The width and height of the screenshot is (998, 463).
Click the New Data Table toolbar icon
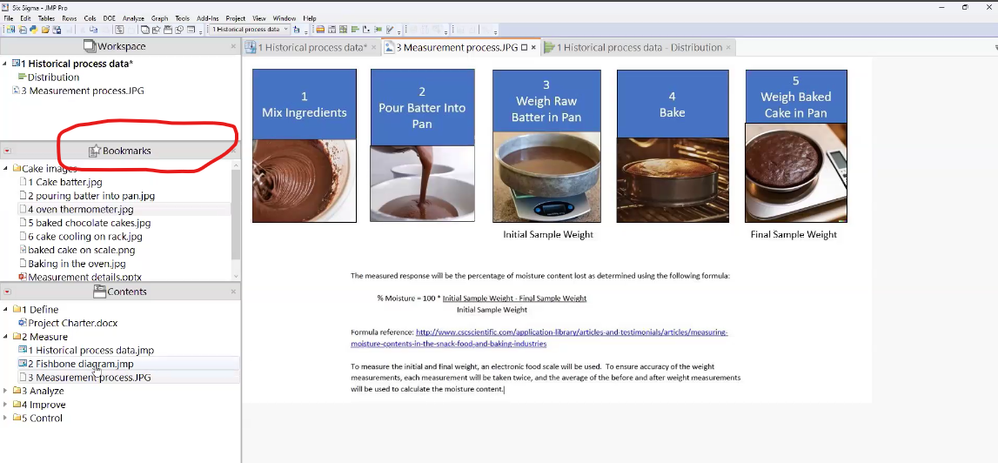coord(11,29)
